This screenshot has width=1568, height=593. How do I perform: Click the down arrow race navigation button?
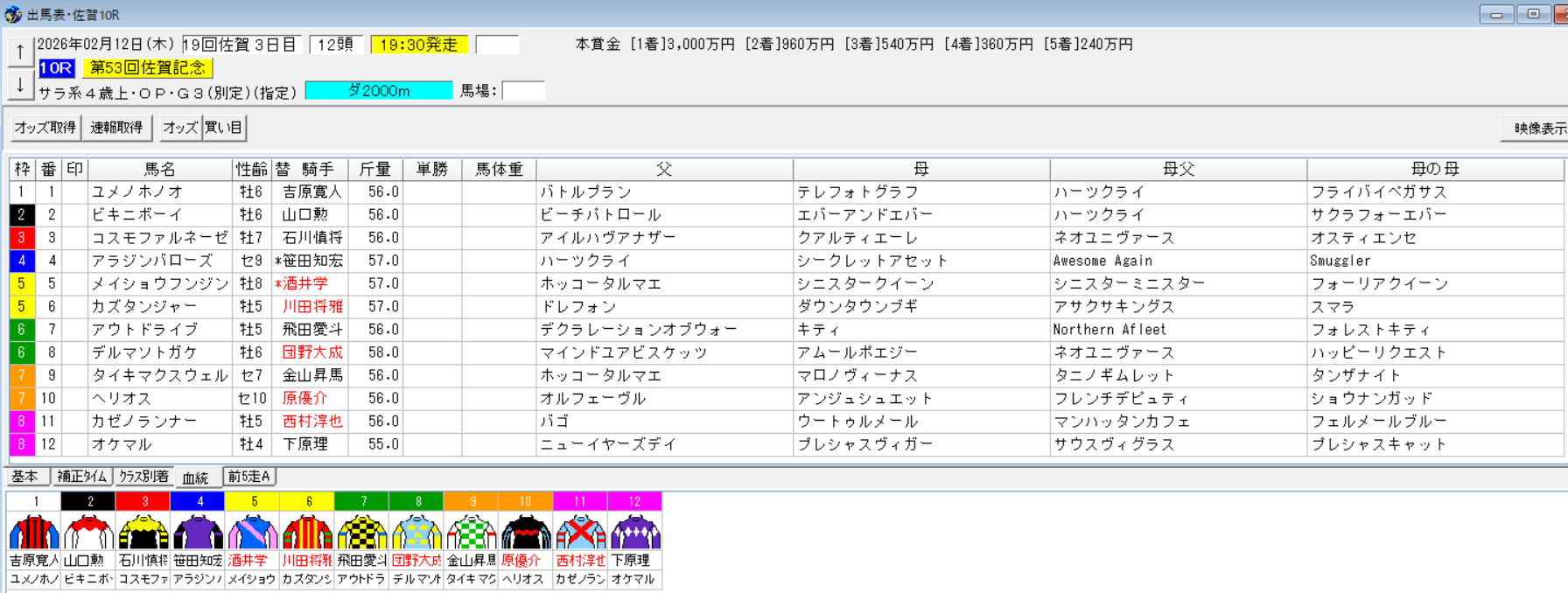pyautogui.click(x=20, y=85)
